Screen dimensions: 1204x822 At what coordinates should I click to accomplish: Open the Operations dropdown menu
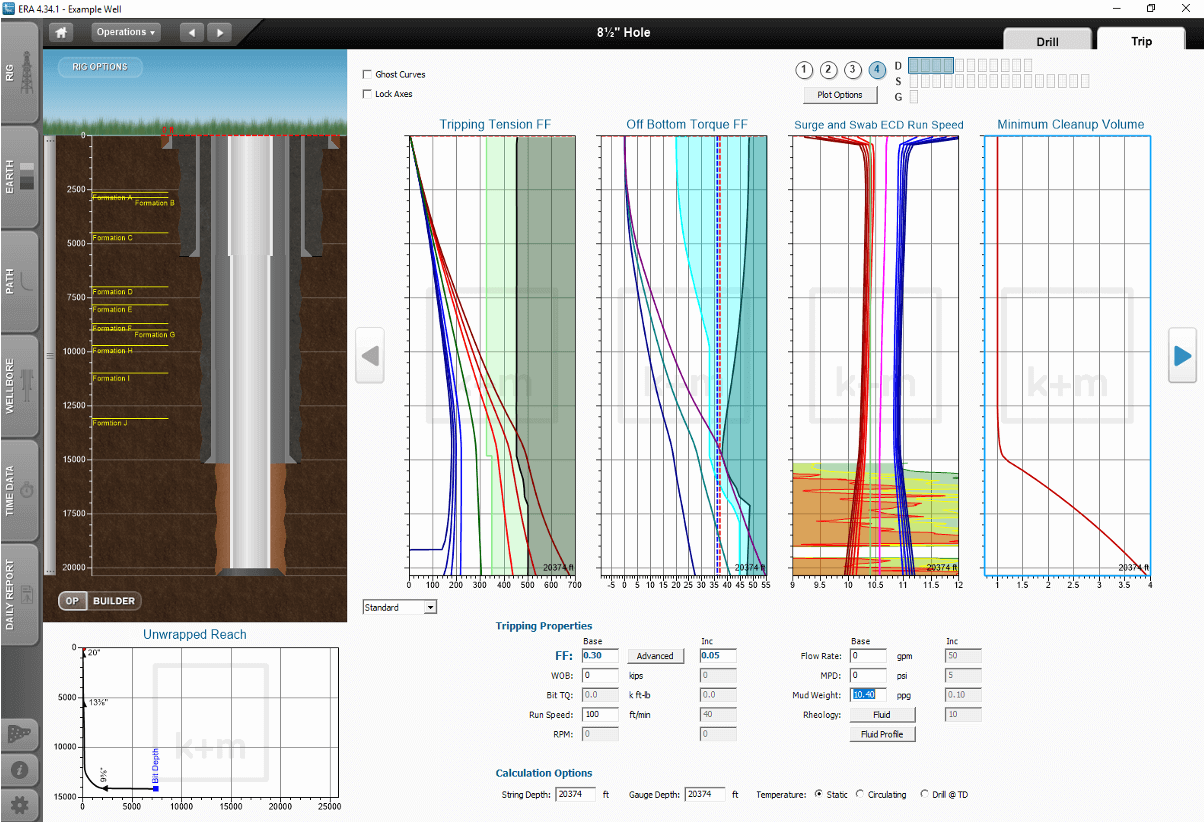(x=126, y=32)
